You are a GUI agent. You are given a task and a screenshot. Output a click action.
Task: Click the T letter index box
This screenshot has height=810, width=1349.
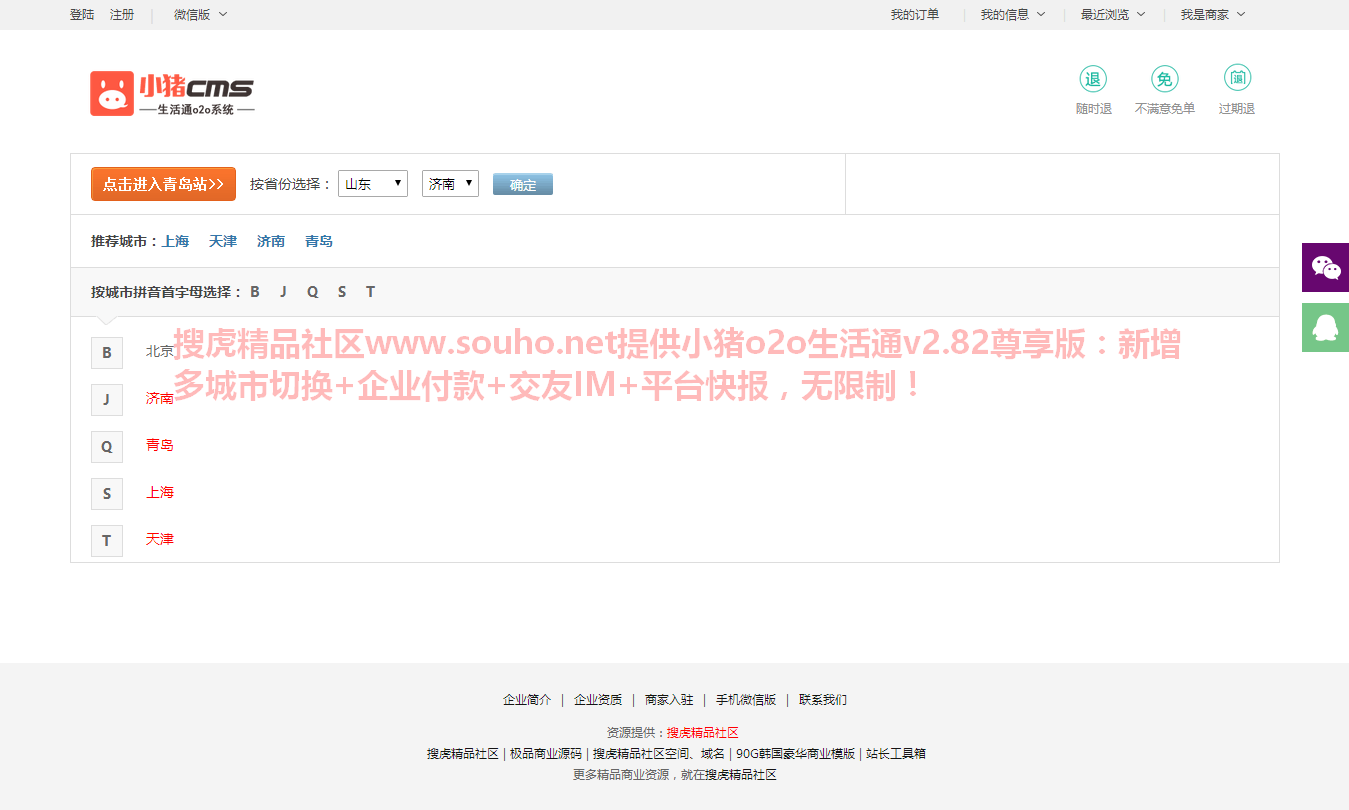click(x=107, y=541)
